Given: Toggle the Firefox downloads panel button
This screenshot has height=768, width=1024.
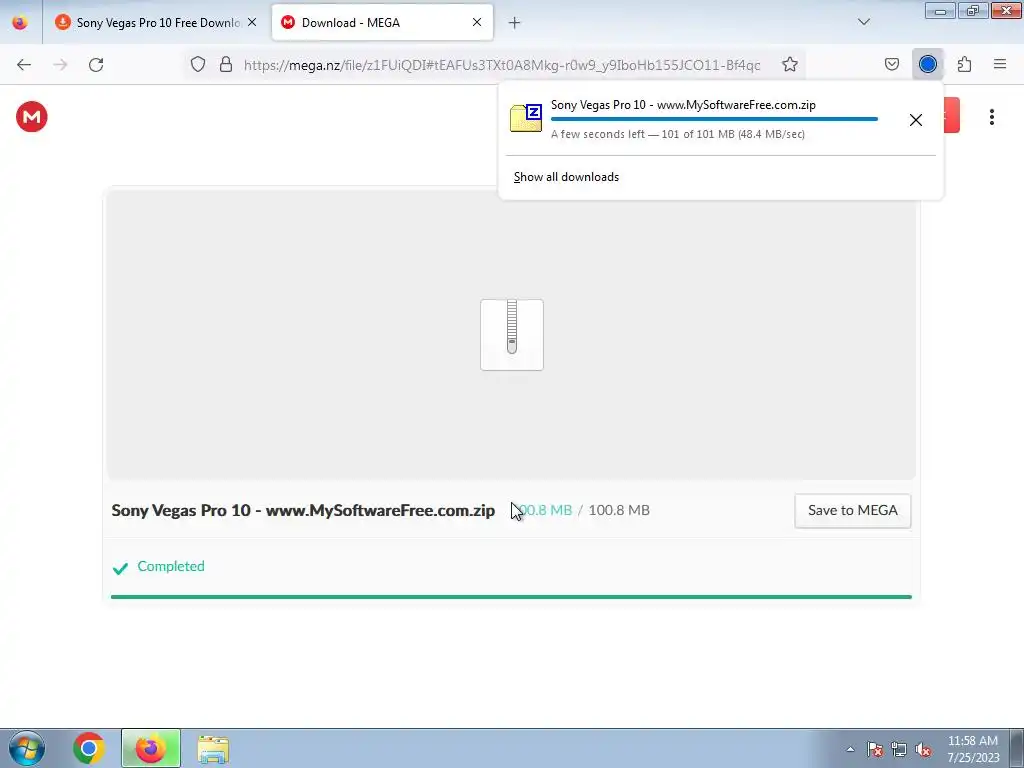Looking at the screenshot, I should pyautogui.click(x=927, y=64).
